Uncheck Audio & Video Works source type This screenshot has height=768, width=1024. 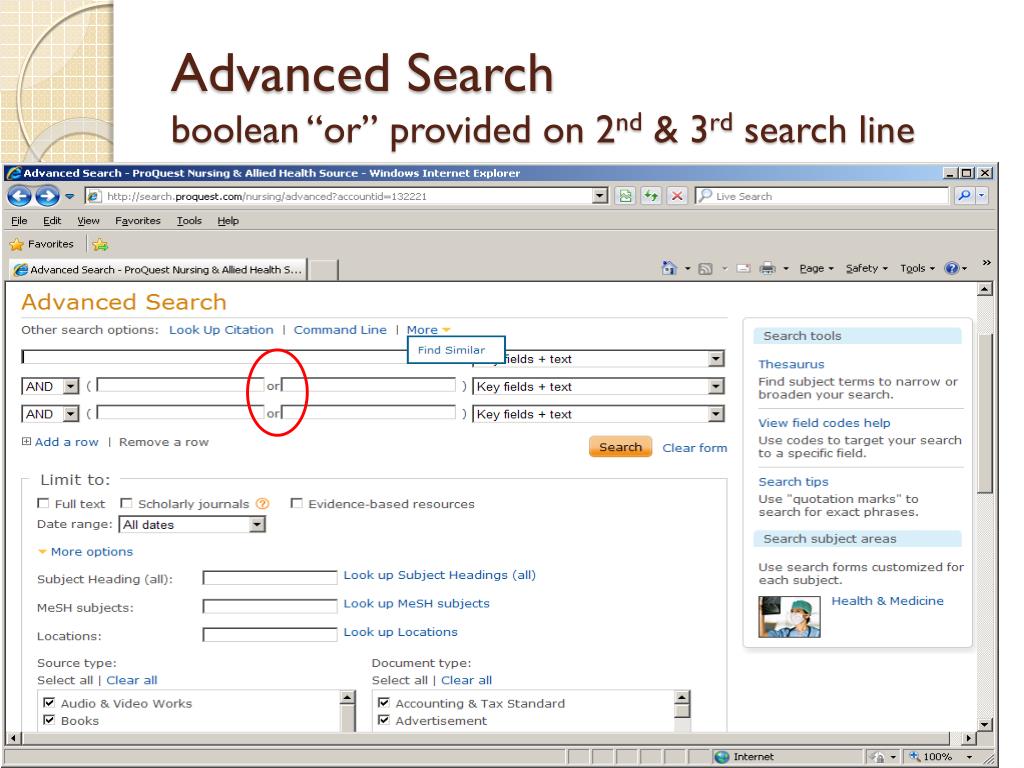[x=49, y=703]
